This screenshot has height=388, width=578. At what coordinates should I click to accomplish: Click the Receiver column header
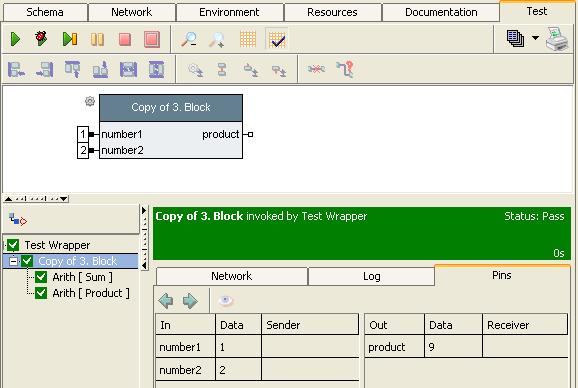pos(525,325)
